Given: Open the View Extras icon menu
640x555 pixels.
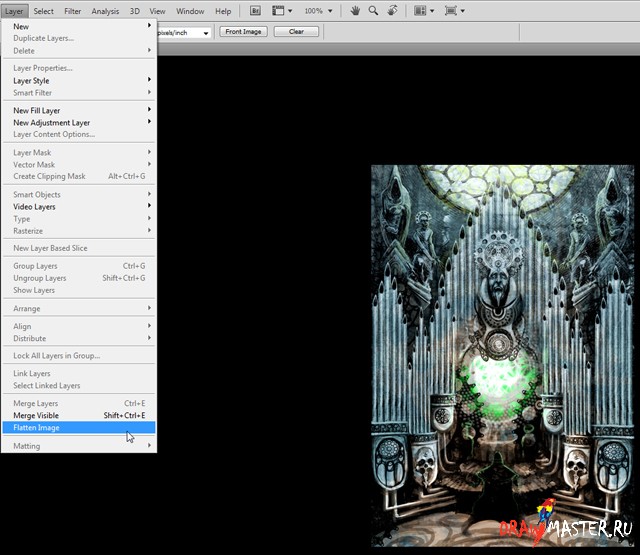Looking at the screenshot, I should [278, 11].
